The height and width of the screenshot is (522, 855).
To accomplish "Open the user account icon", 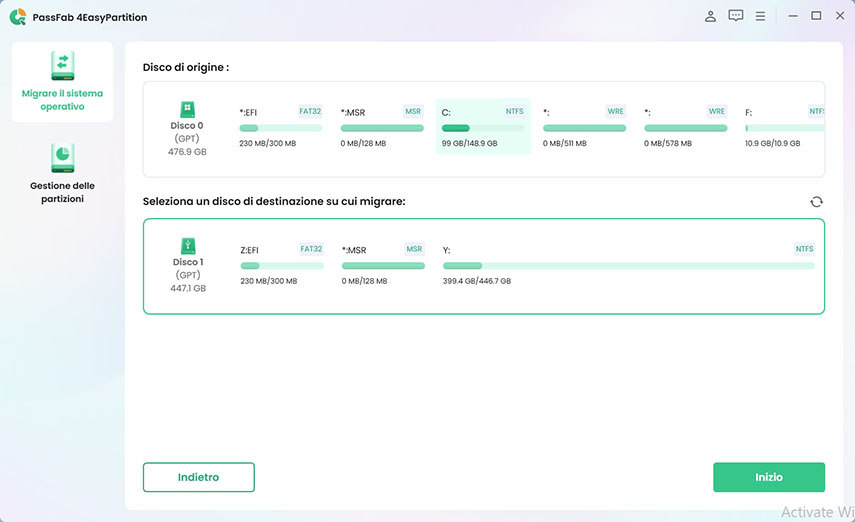I will (710, 16).
